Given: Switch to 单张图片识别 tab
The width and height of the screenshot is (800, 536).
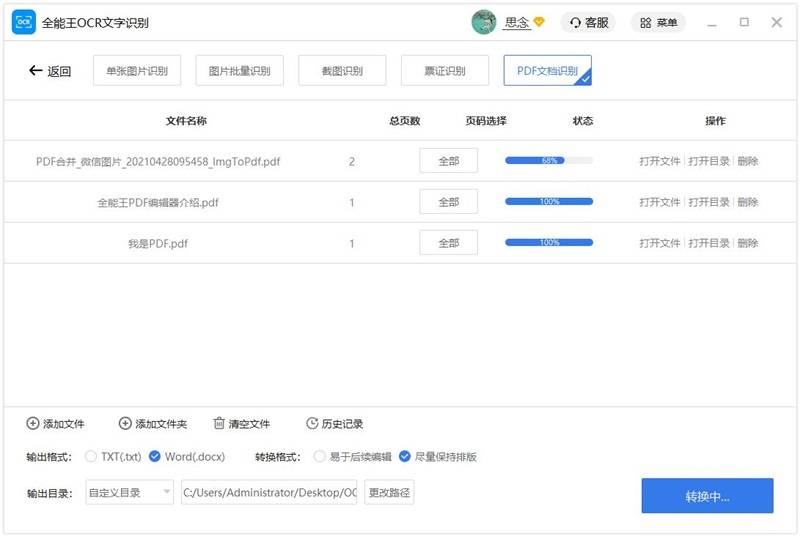Looking at the screenshot, I should (137, 70).
